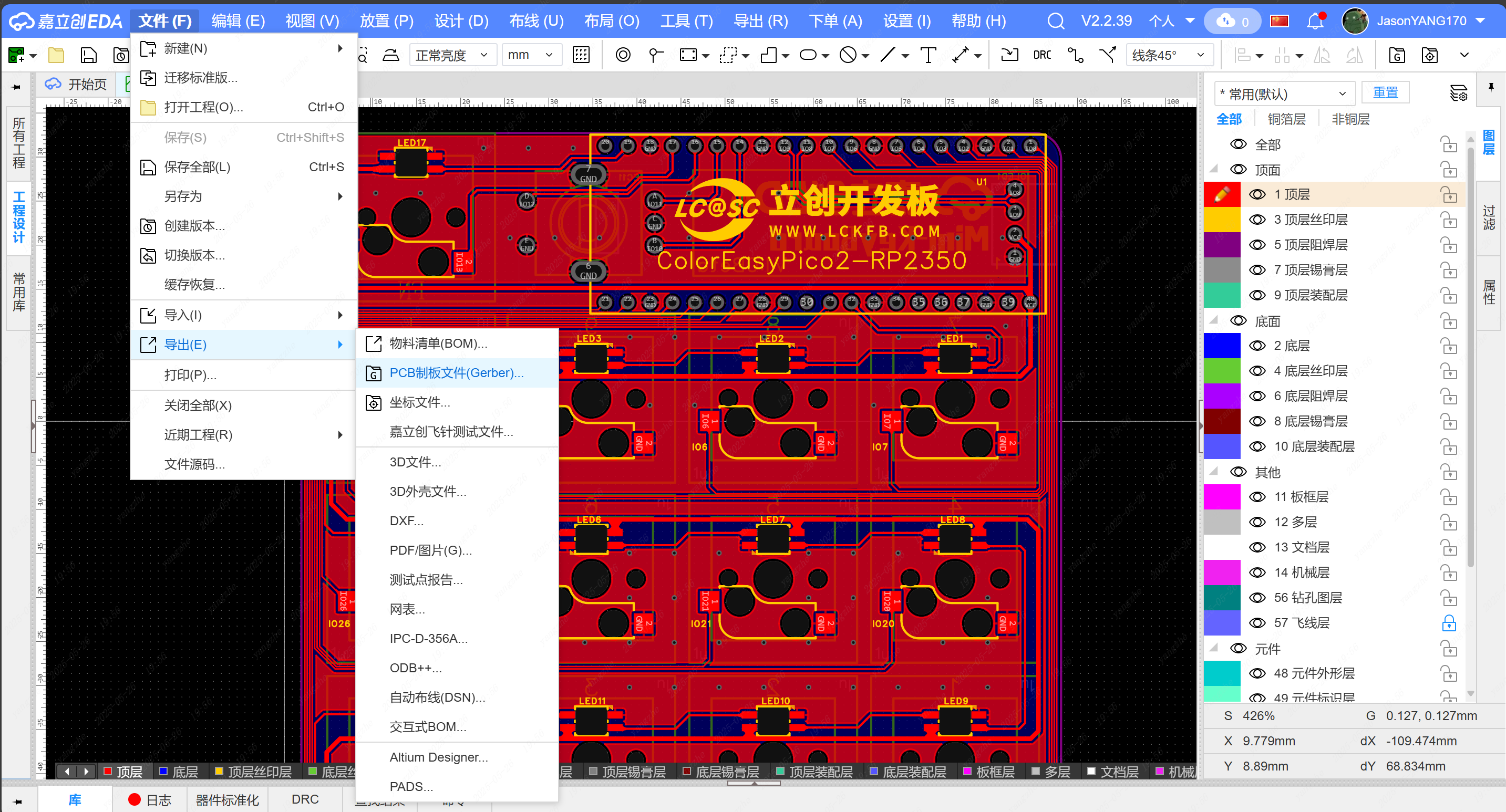Open layer manager settings icon
The width and height of the screenshot is (1506, 812).
[x=1459, y=93]
